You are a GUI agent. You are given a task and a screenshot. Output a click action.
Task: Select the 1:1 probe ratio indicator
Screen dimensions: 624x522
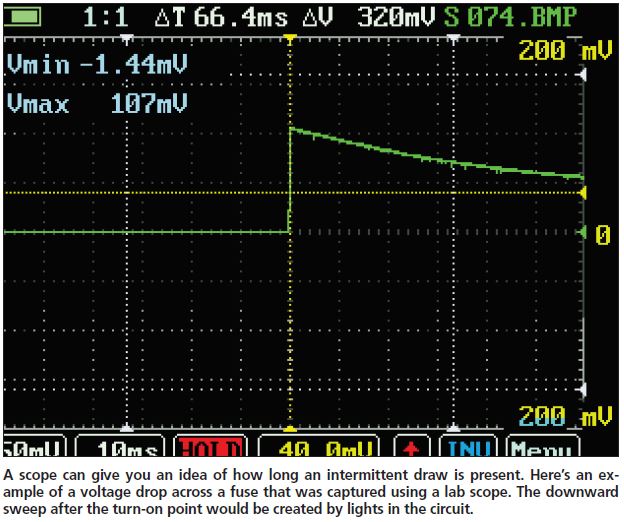click(105, 18)
